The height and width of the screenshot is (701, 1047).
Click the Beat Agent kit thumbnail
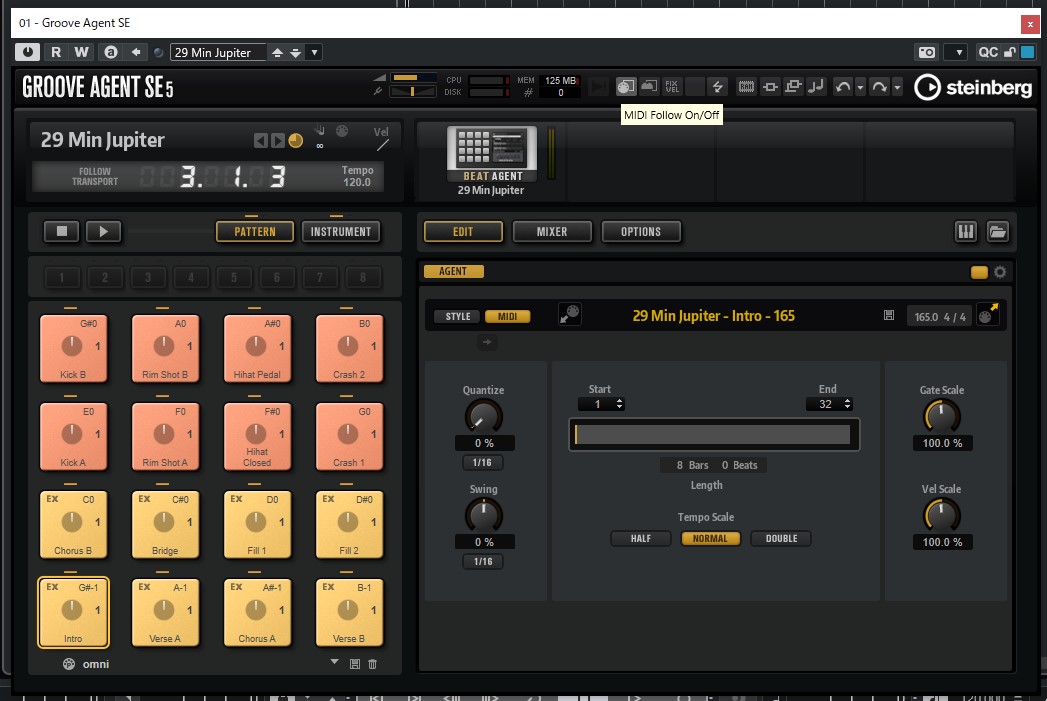coord(492,154)
